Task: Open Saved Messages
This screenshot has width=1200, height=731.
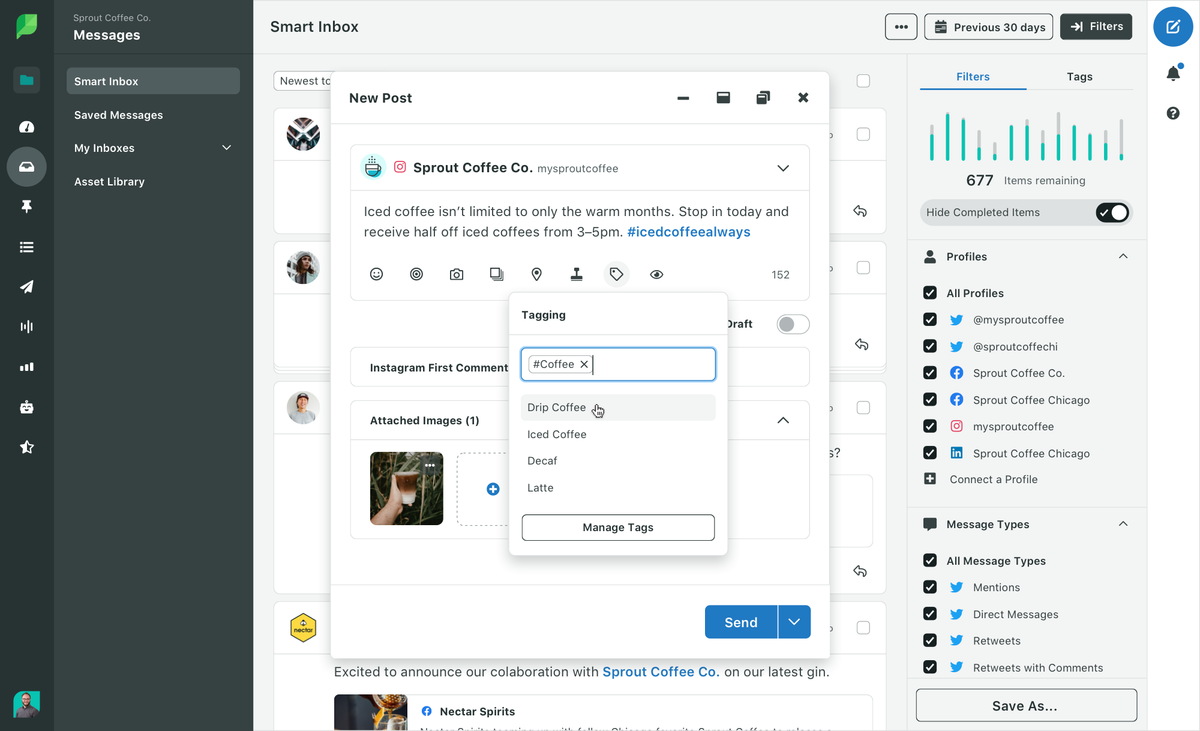Action: pyautogui.click(x=118, y=115)
